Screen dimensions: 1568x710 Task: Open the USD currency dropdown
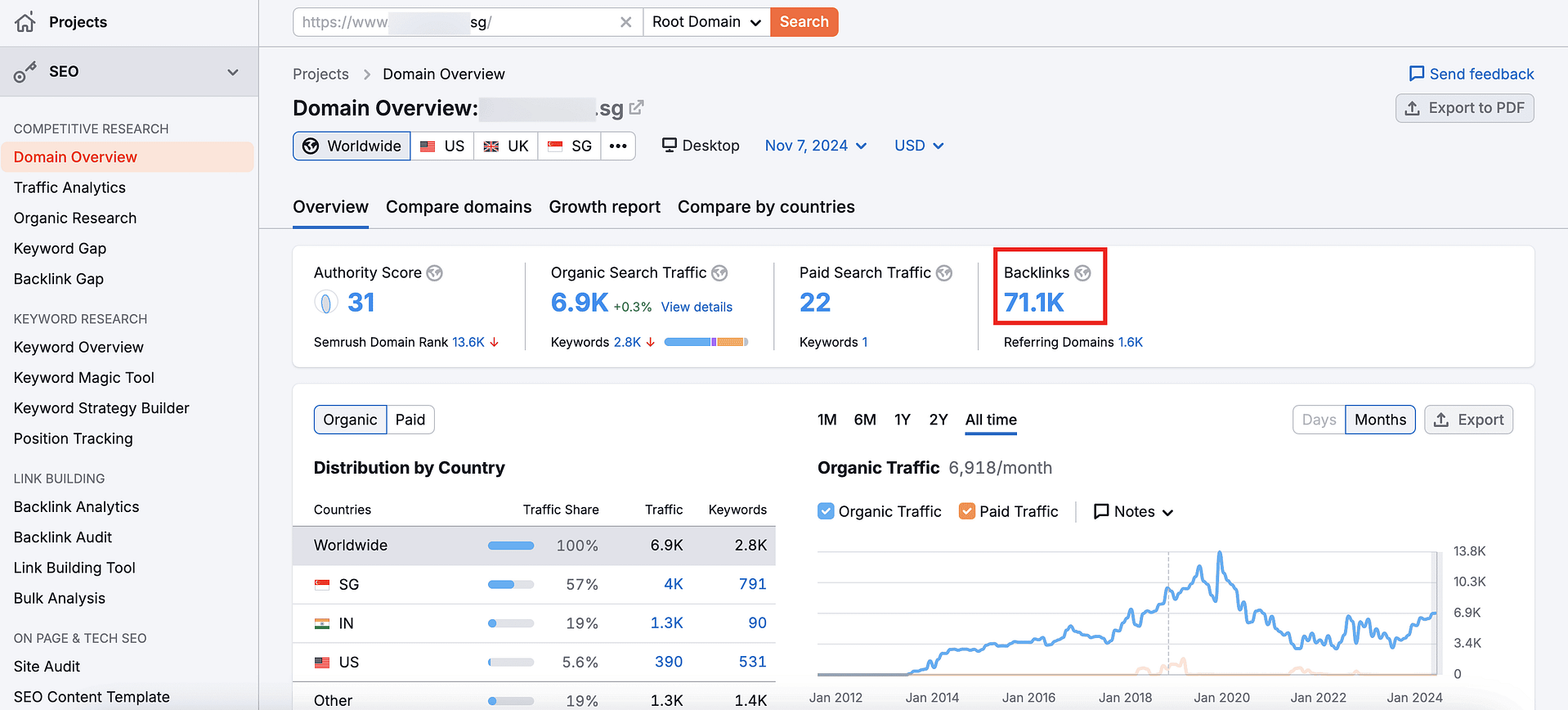tap(919, 146)
